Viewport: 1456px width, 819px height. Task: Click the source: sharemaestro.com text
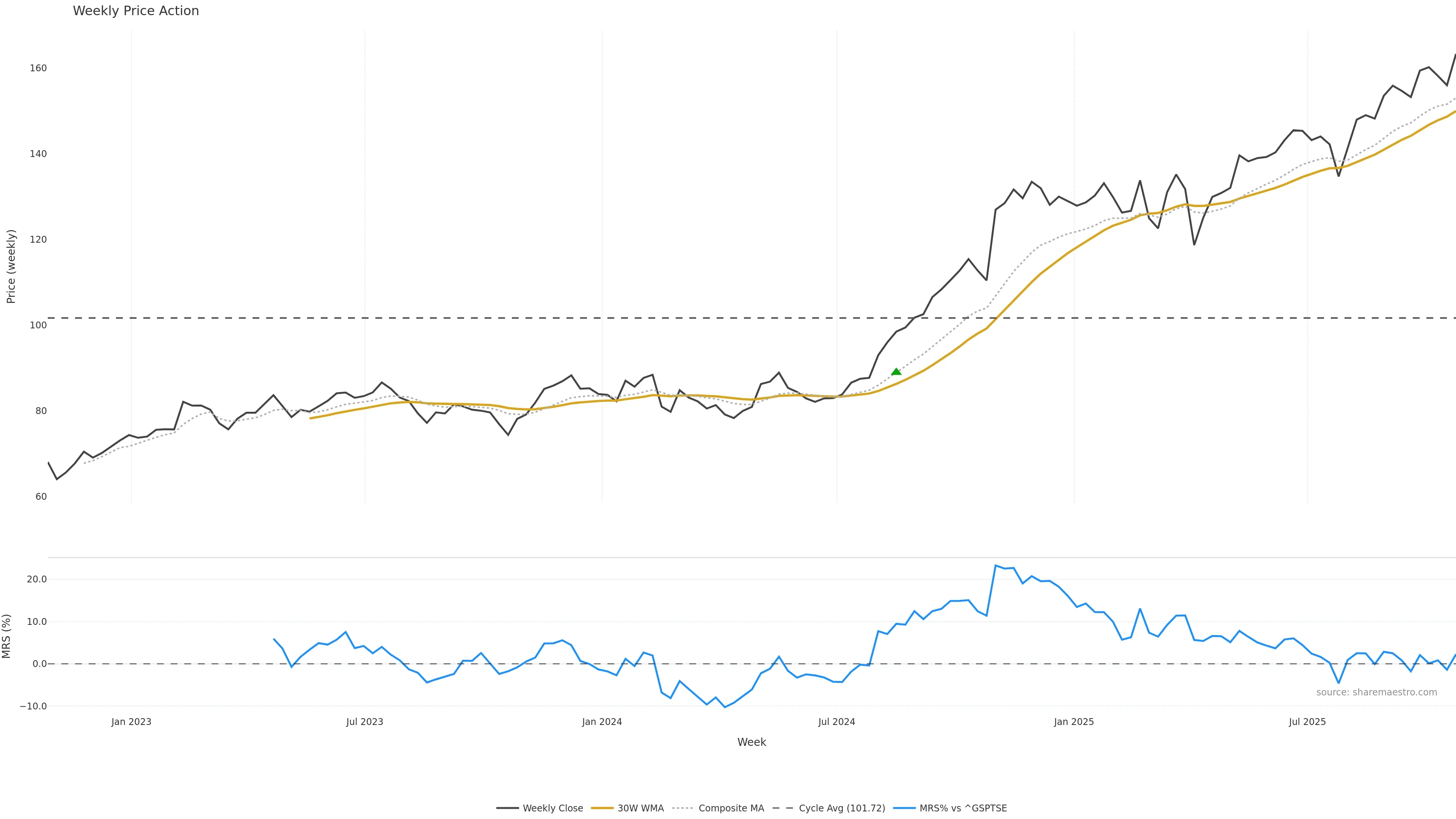pos(1376,692)
